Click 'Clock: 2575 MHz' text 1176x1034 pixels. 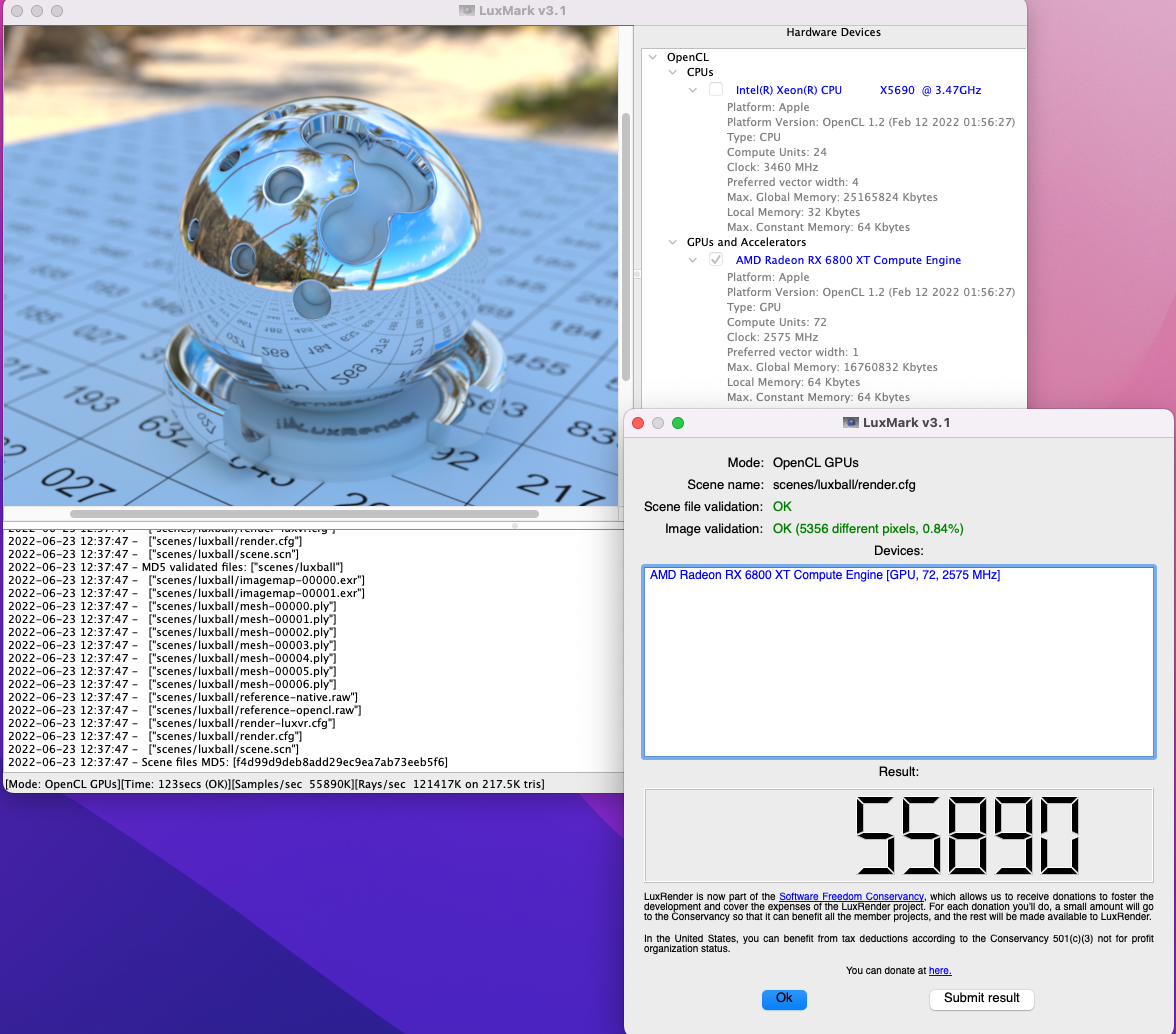pos(772,337)
